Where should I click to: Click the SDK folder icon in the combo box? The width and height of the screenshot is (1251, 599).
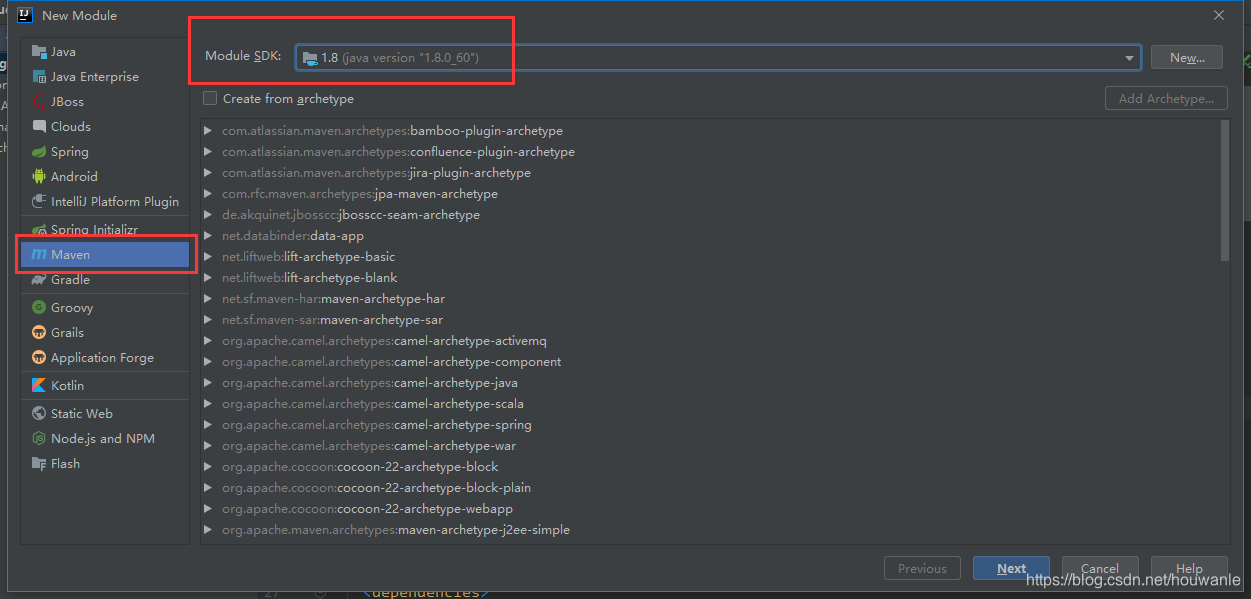pyautogui.click(x=310, y=58)
